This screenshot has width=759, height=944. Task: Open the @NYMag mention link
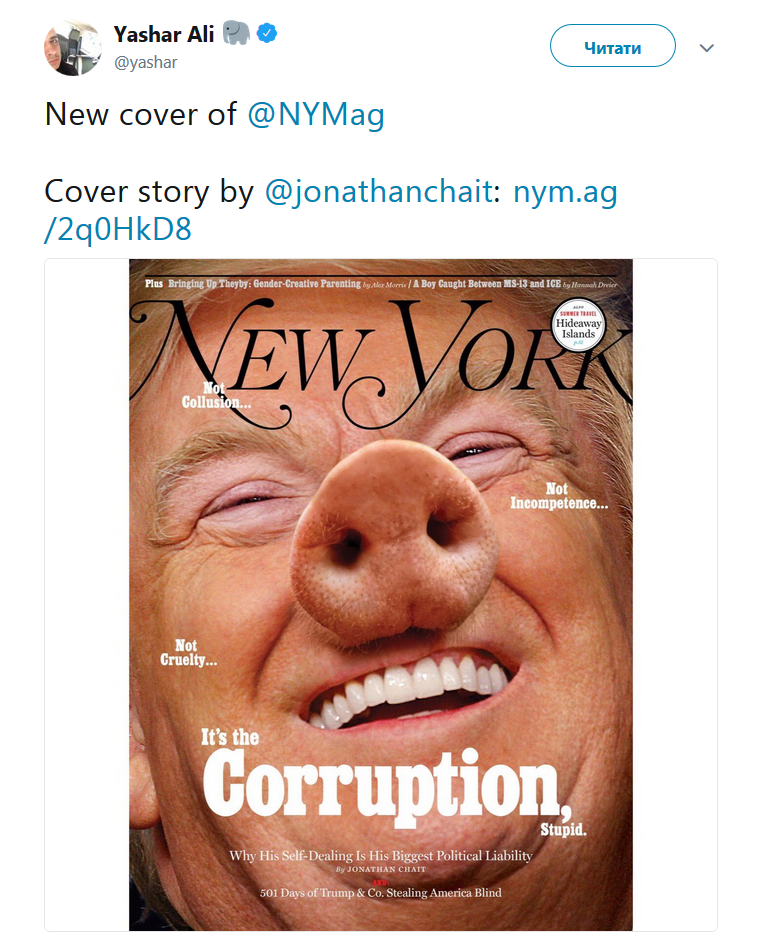coord(316,115)
